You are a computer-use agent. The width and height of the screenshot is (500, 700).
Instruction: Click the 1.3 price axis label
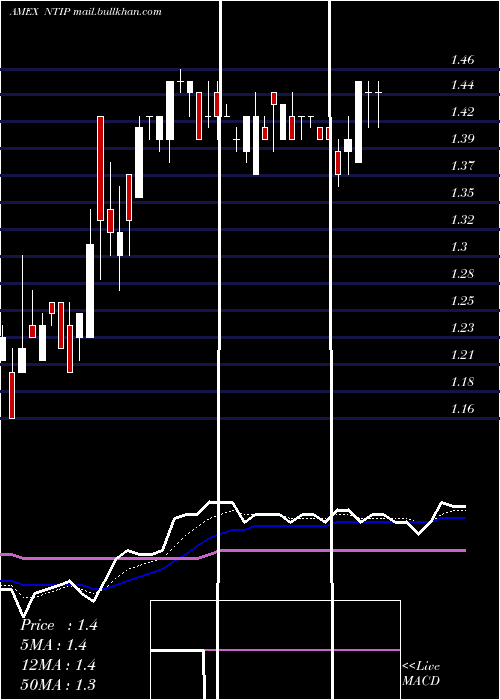458,246
